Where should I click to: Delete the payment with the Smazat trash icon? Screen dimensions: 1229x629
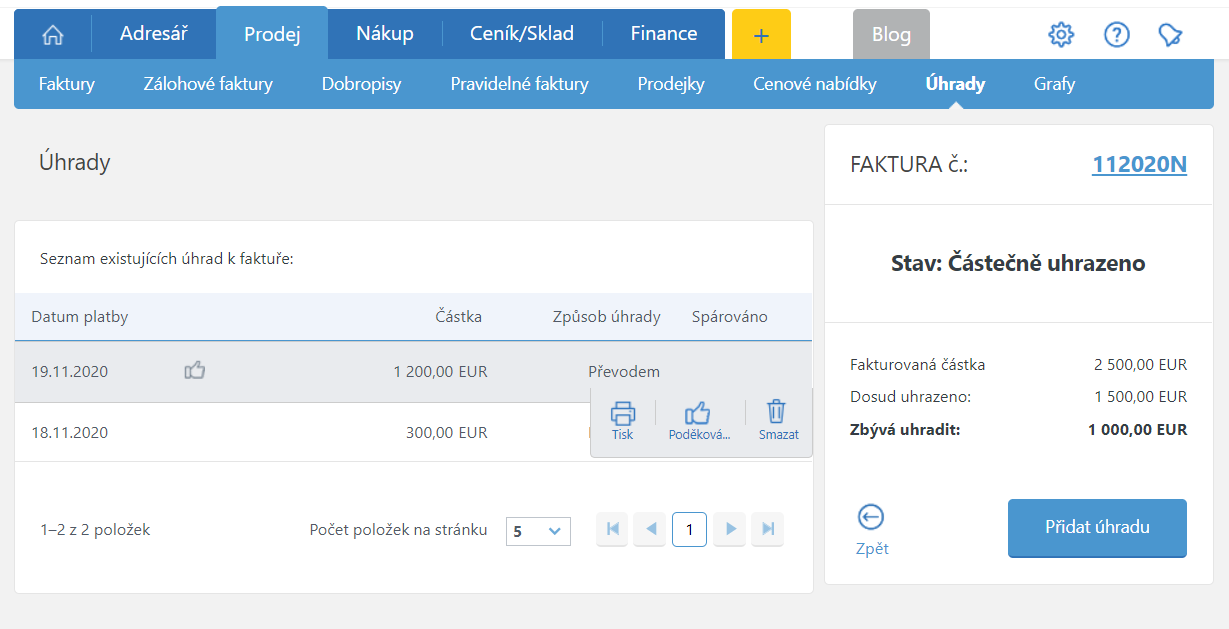point(777,412)
